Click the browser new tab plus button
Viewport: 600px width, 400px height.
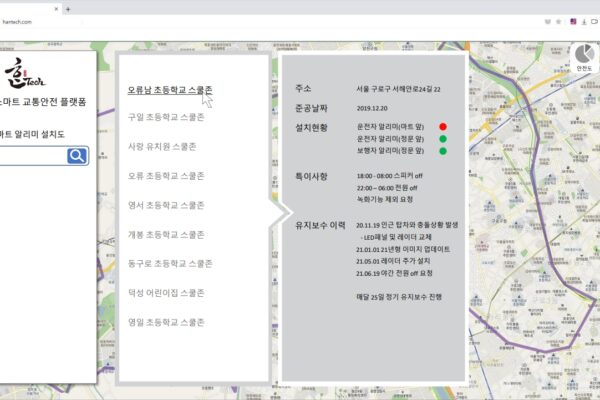pyautogui.click(x=68, y=8)
